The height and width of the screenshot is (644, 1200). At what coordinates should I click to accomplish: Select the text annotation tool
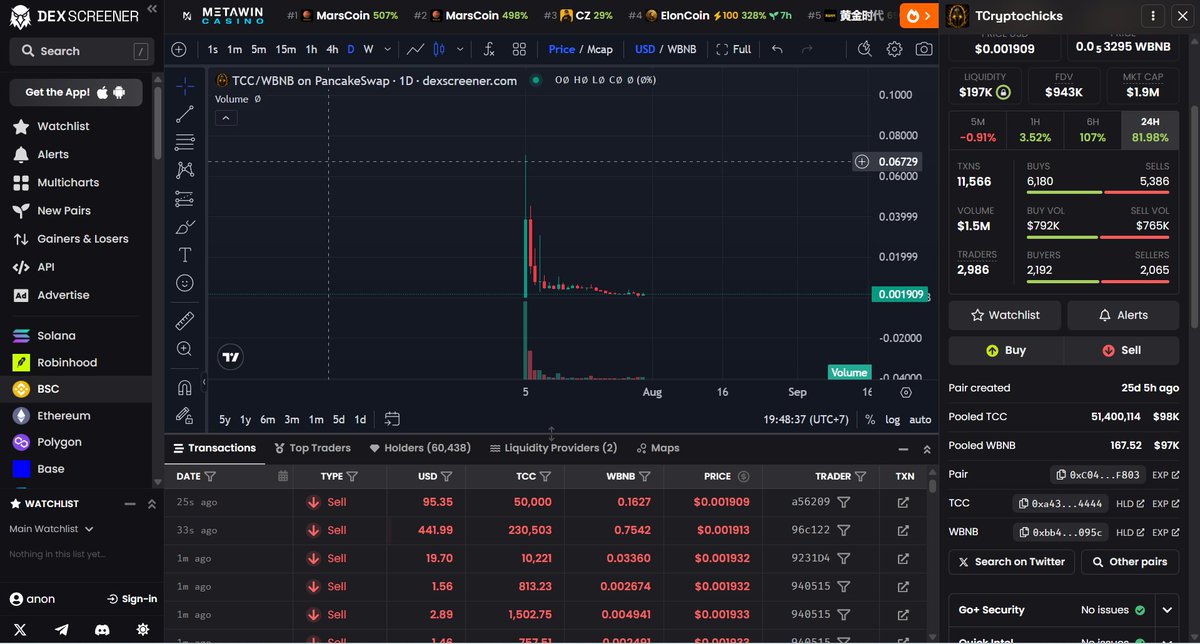pyautogui.click(x=185, y=255)
